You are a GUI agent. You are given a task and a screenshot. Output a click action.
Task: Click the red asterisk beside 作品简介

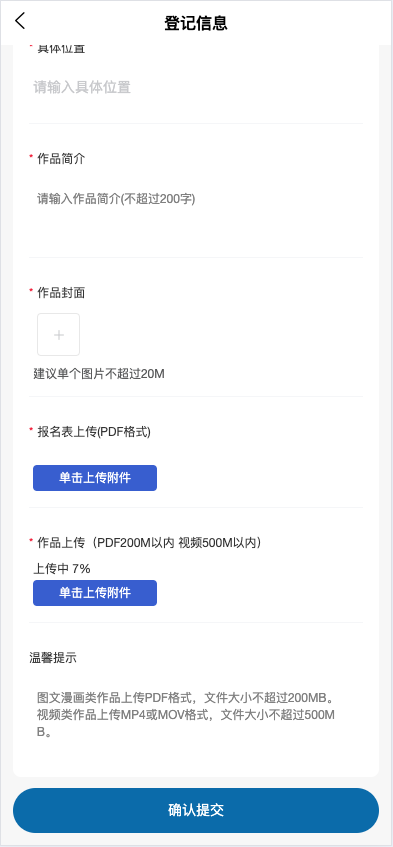(x=31, y=157)
